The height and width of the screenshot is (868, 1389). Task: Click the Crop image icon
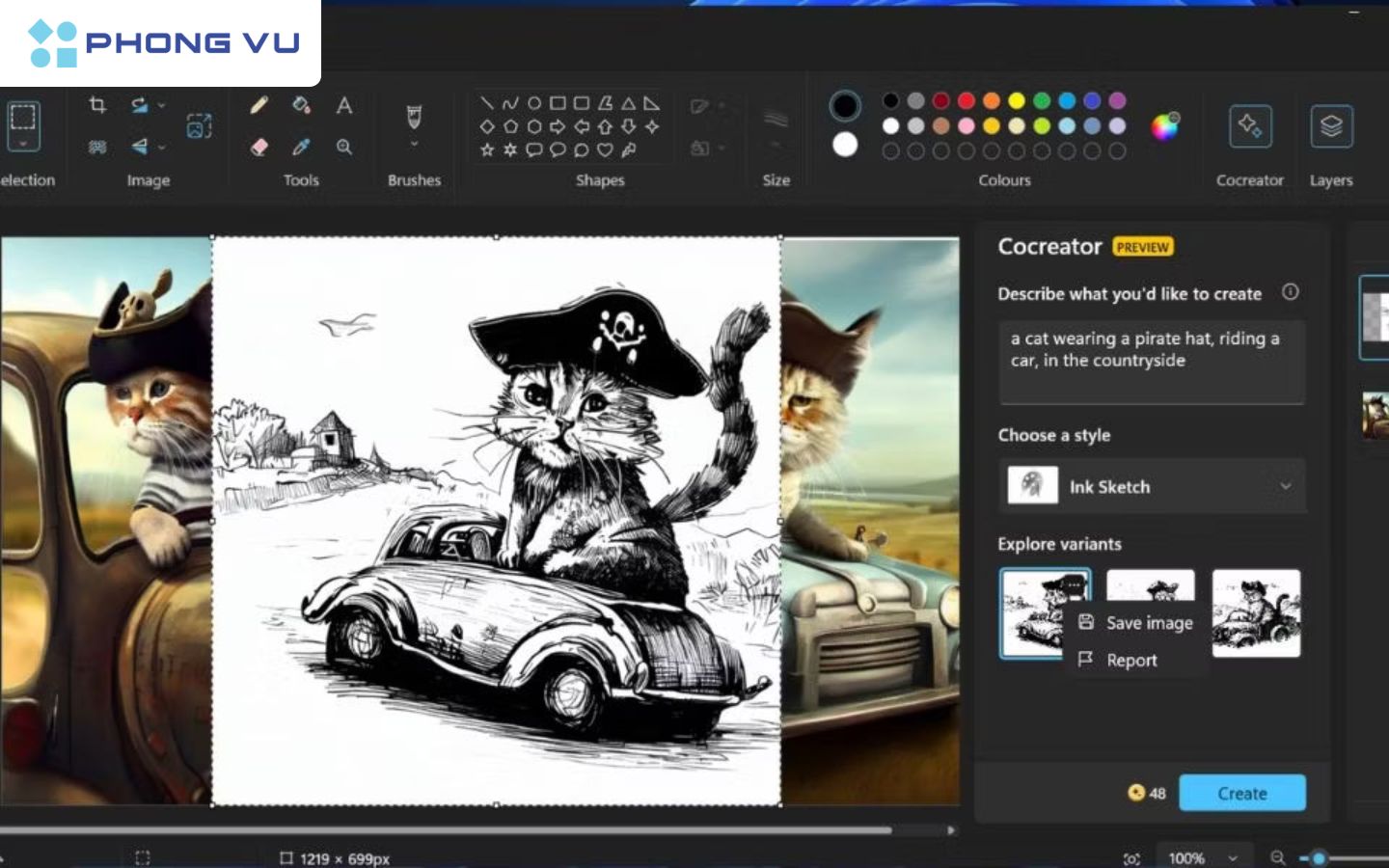[97, 104]
